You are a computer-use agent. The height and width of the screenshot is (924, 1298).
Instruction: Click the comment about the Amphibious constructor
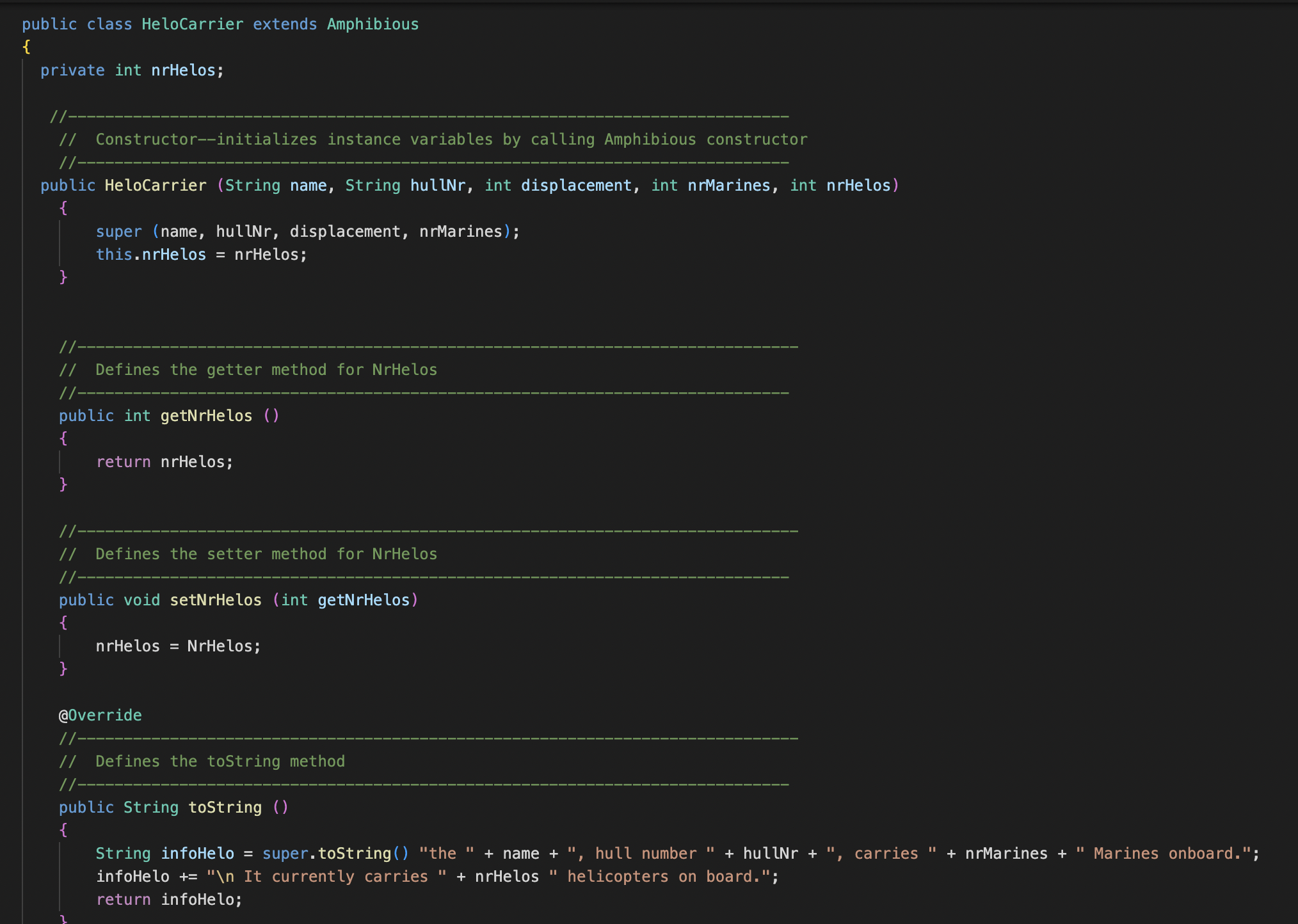click(433, 139)
